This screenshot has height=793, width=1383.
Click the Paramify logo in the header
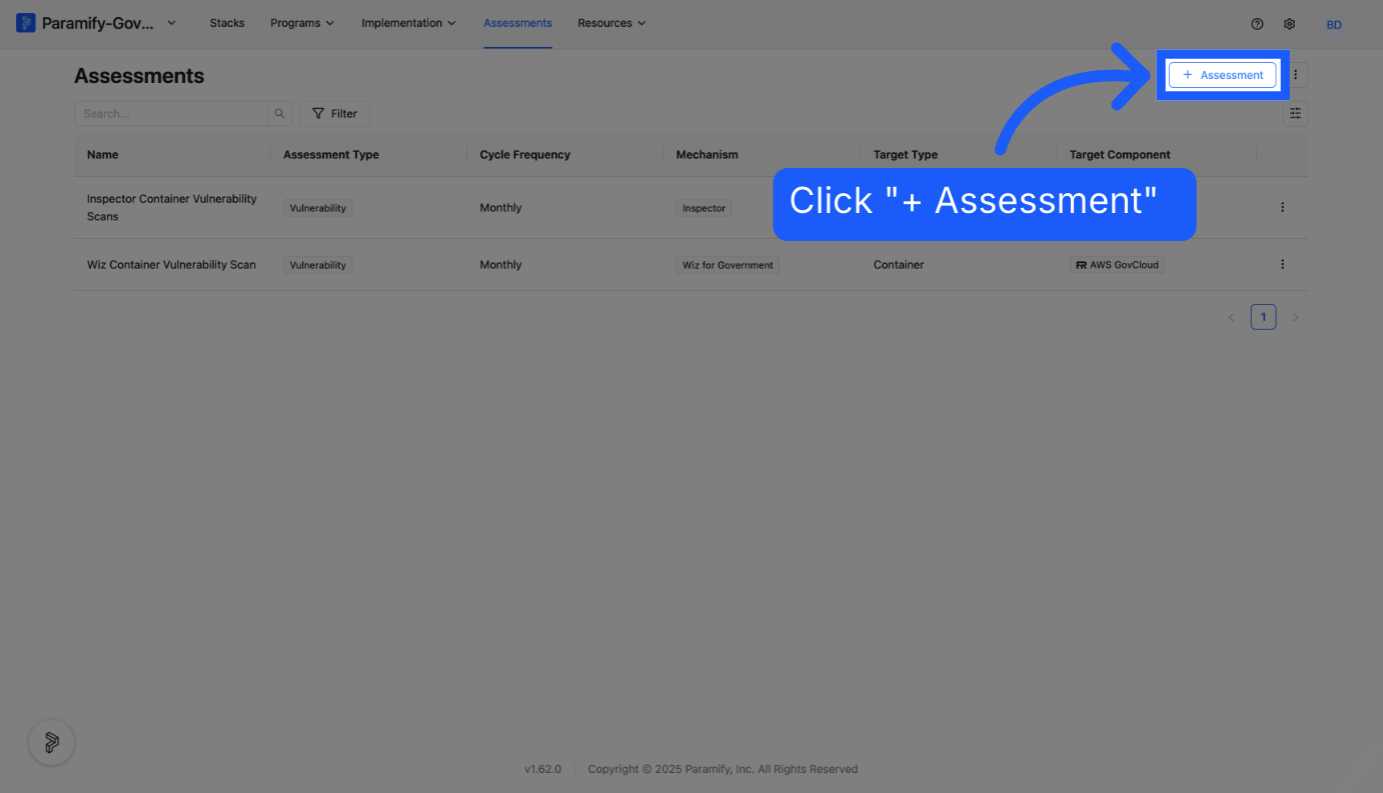[x=26, y=23]
